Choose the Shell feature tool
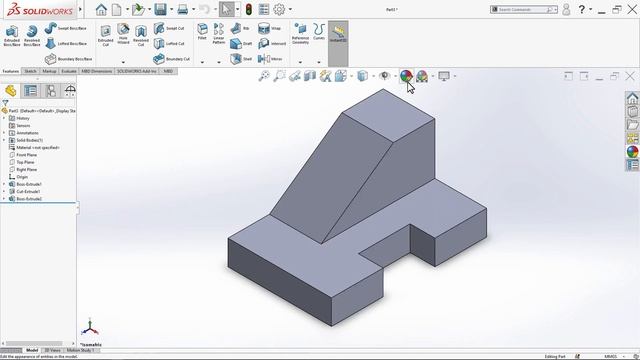 click(x=241, y=59)
